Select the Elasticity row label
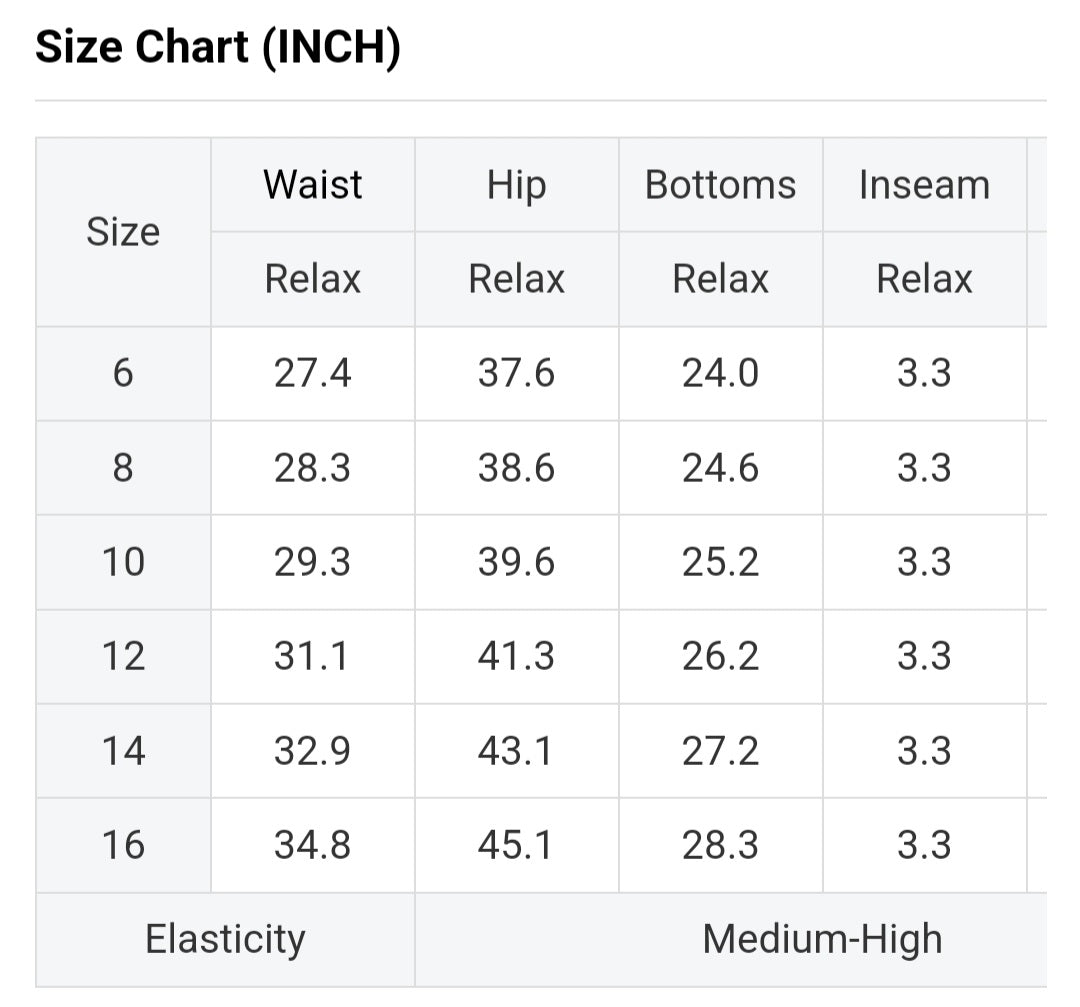 point(225,939)
